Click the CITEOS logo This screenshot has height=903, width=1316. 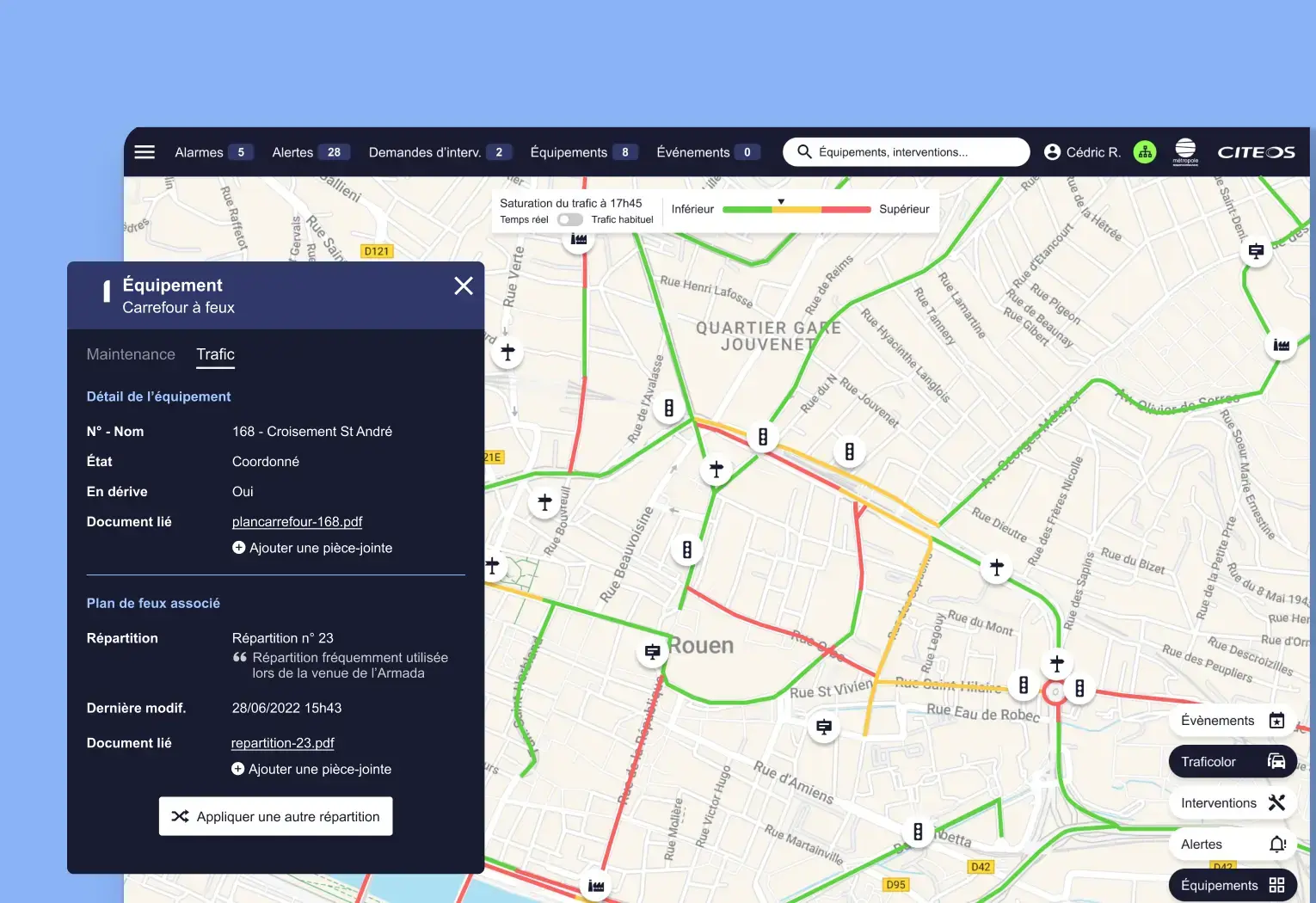point(1256,152)
